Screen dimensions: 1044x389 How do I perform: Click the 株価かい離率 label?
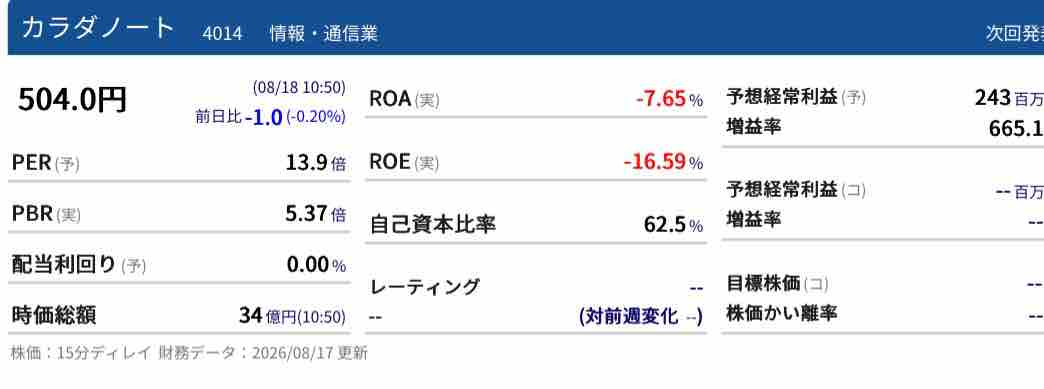pyautogui.click(x=782, y=313)
